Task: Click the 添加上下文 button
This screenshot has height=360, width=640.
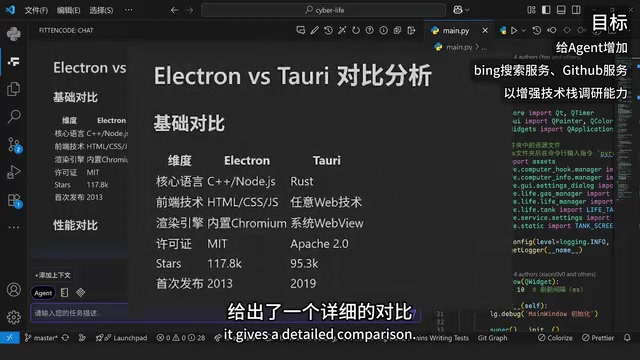Action: 53,275
